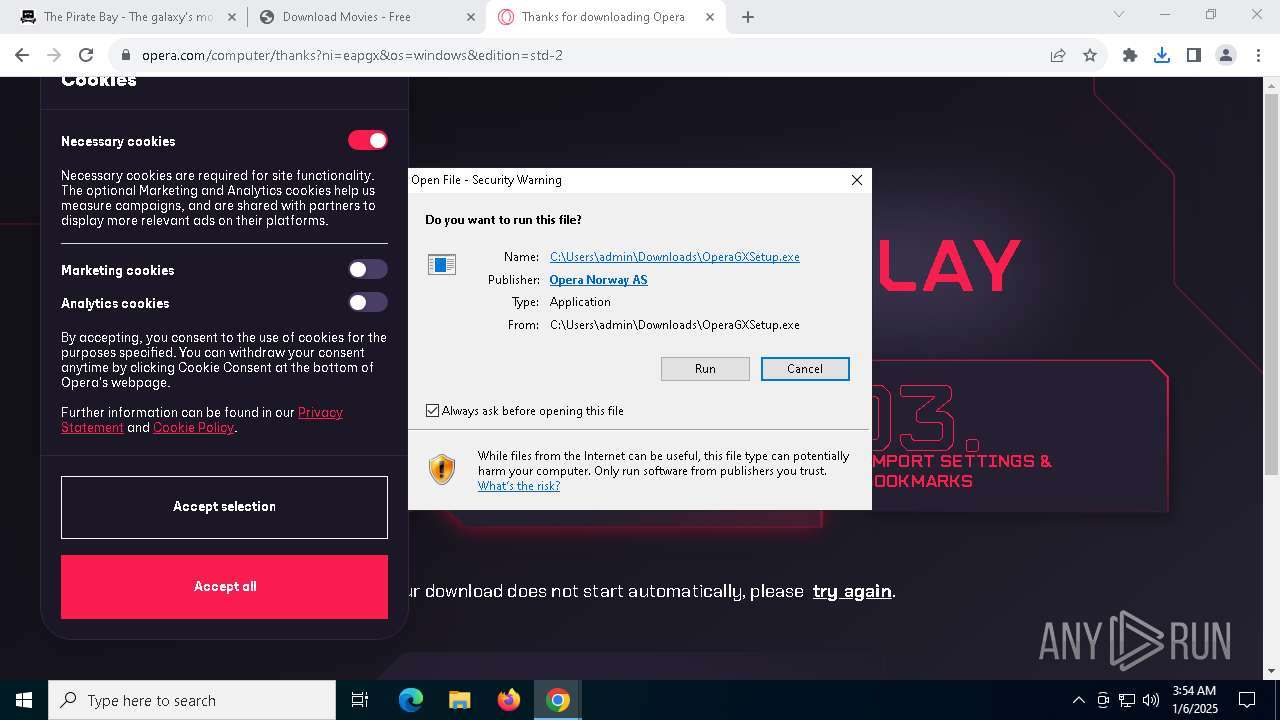Open site info lock icon

coord(126,55)
